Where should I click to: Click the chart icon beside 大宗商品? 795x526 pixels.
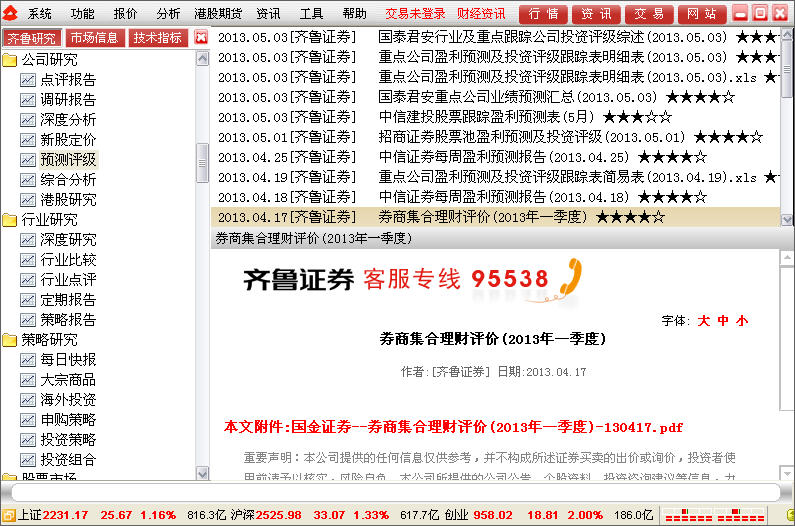pyautogui.click(x=28, y=379)
